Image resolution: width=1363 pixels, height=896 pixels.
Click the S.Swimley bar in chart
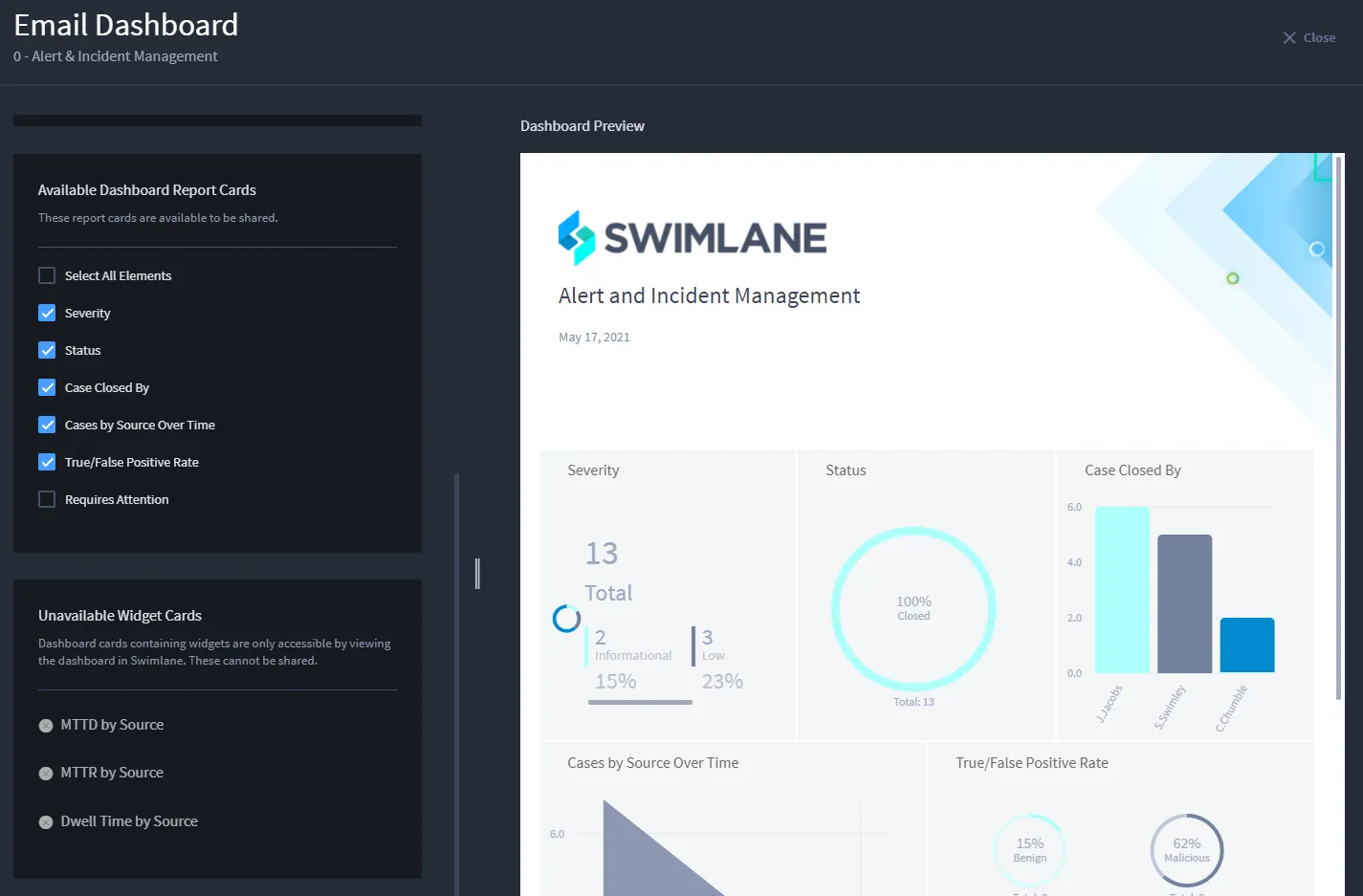pos(1184,603)
